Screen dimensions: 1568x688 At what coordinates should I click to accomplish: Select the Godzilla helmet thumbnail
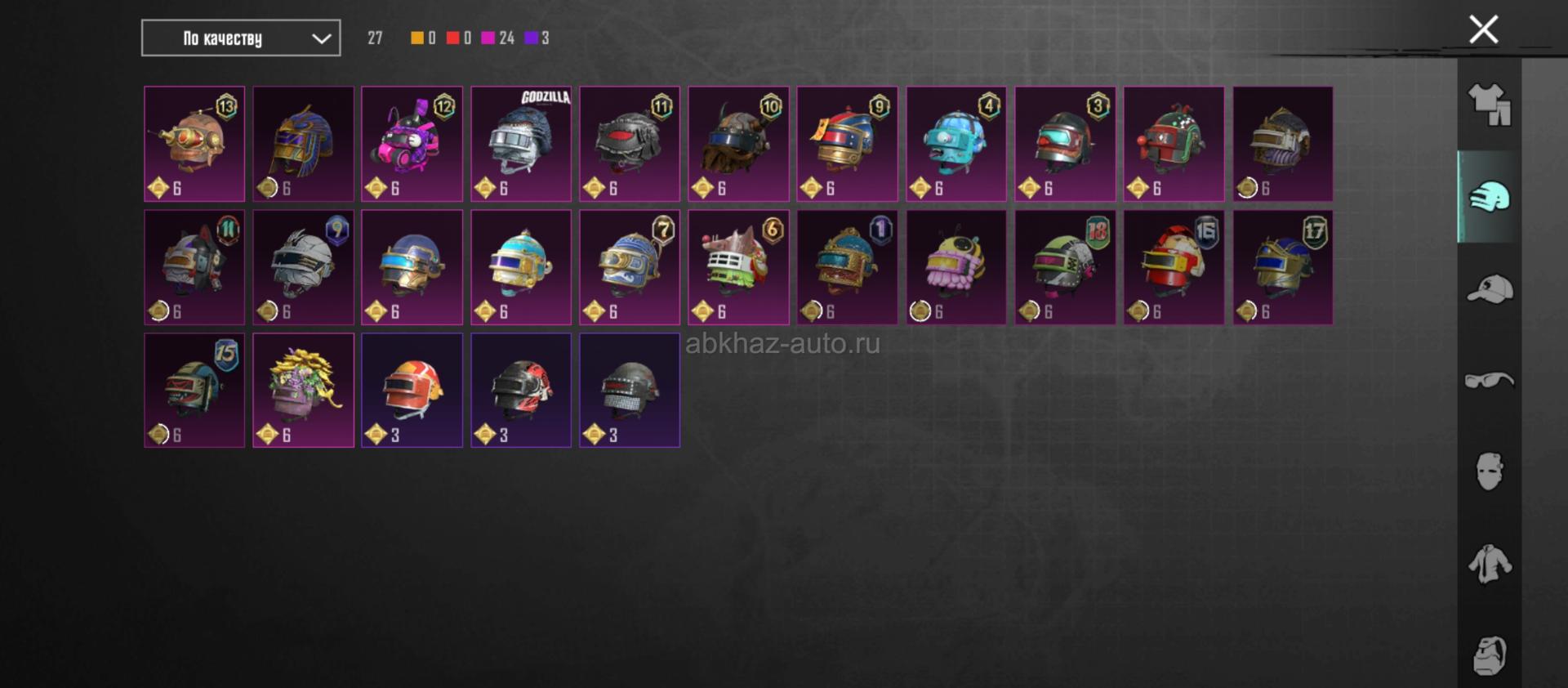pyautogui.click(x=521, y=144)
